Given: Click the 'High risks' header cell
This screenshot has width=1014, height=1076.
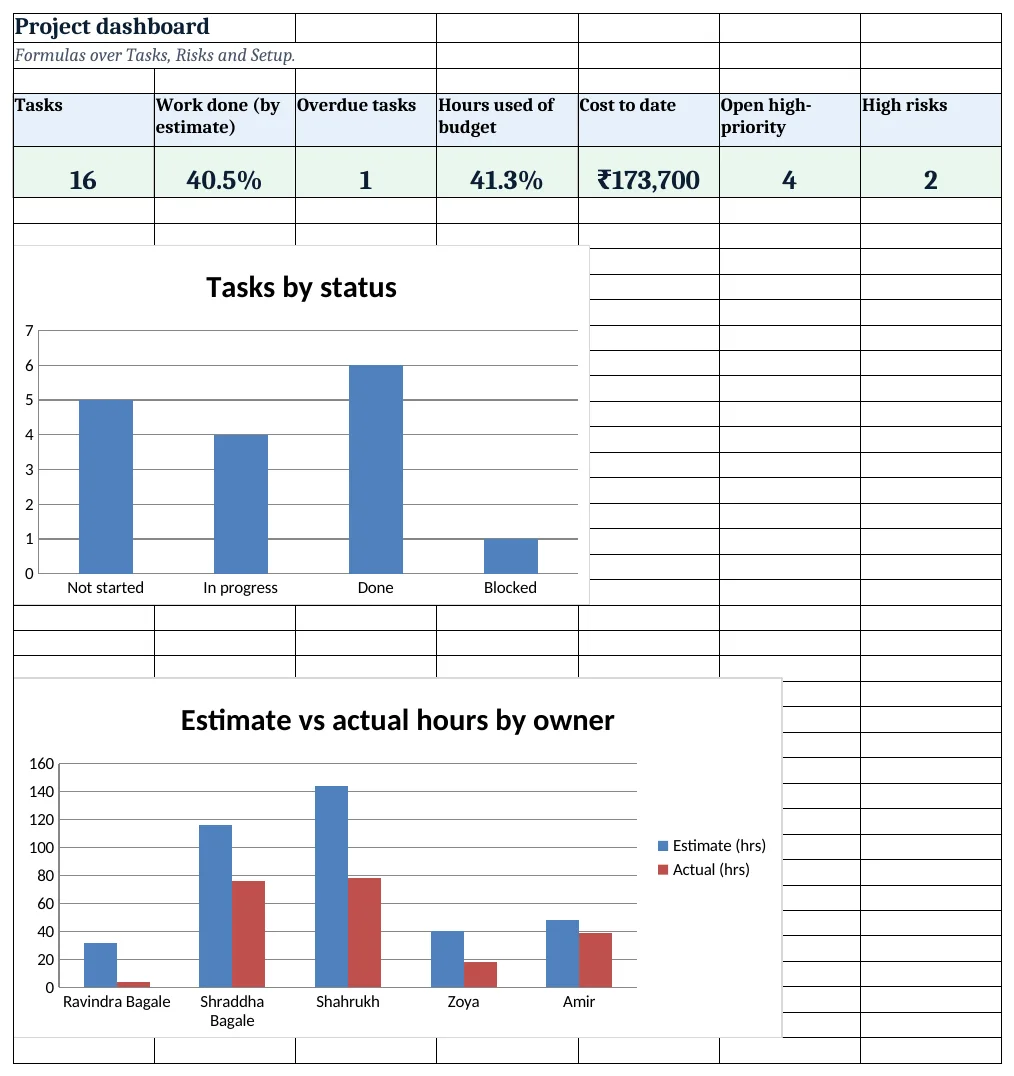Looking at the screenshot, I should (x=931, y=119).
